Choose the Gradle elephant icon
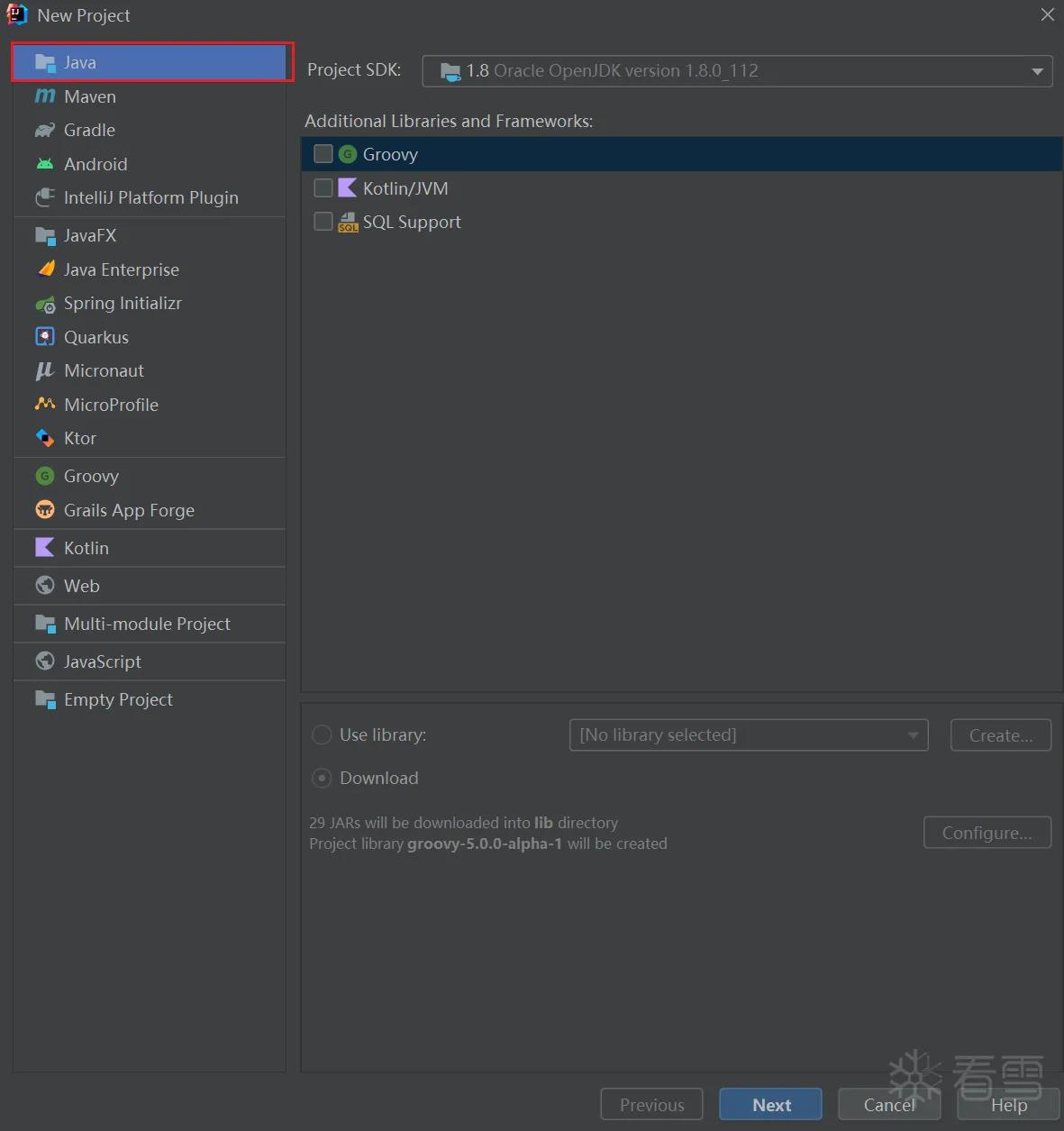1064x1131 pixels. (45, 130)
